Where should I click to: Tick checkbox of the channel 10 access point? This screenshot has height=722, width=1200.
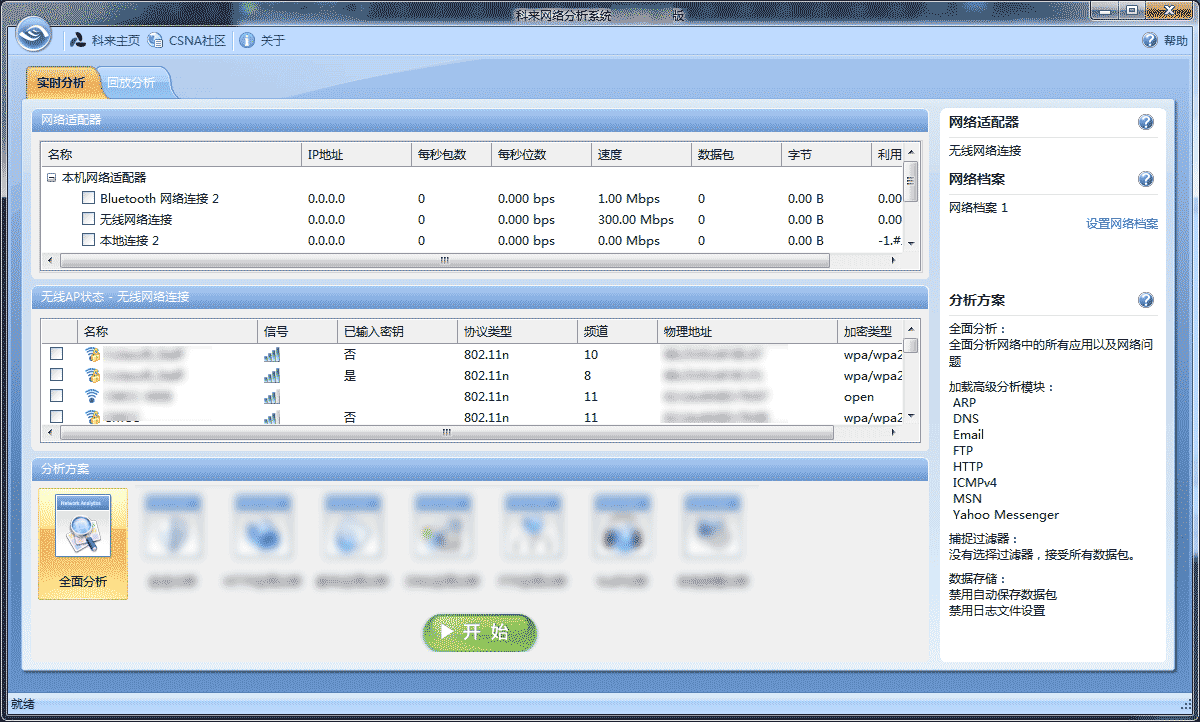[57, 354]
